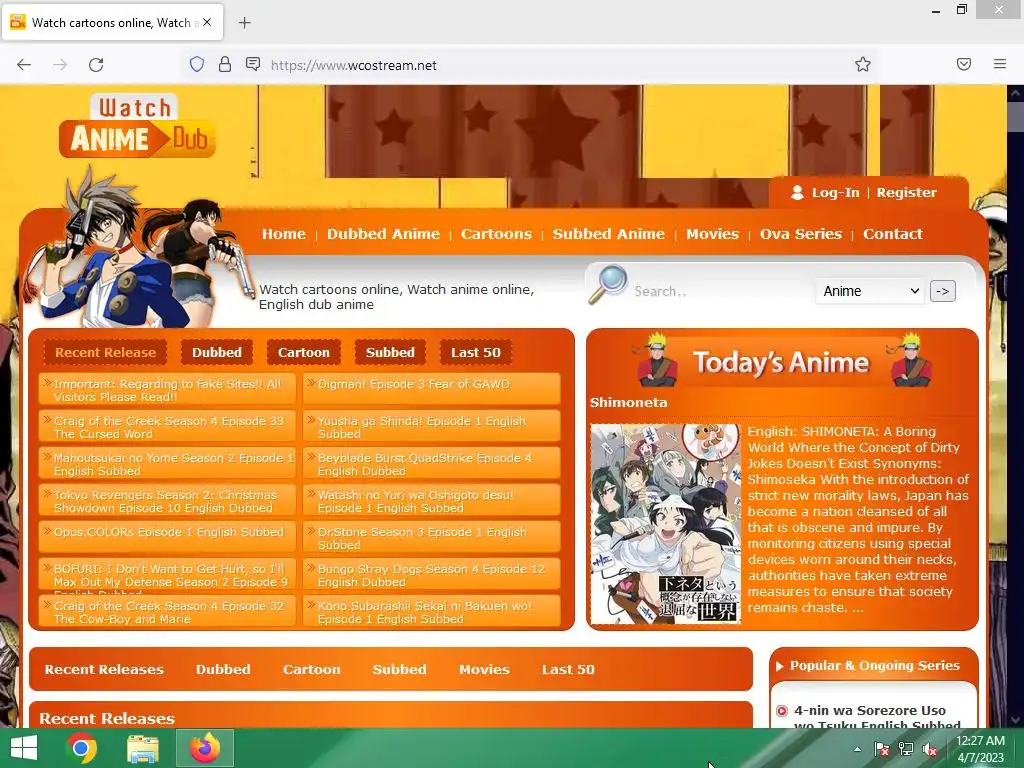
Task: Open Firefox hamburger application menu
Action: 1000,64
